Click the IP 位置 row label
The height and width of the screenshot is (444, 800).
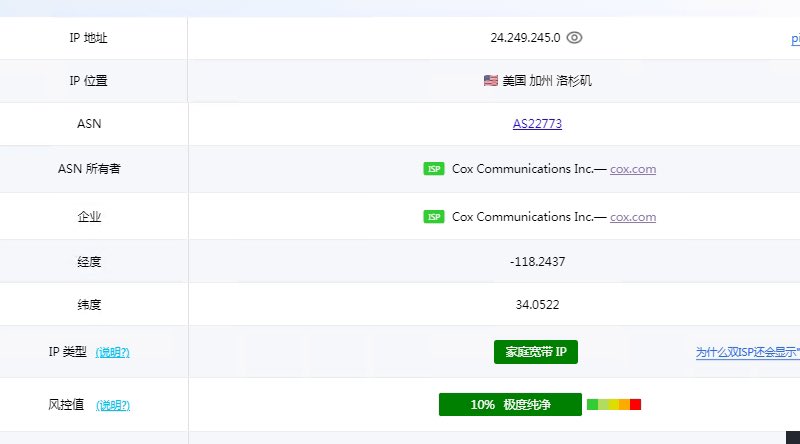pos(88,81)
